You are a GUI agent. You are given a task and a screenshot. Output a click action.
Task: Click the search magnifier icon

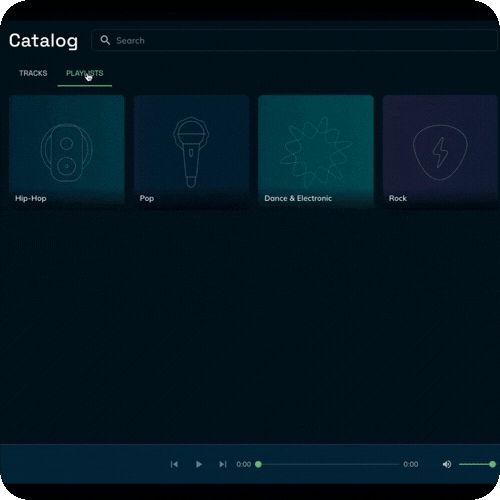point(105,40)
